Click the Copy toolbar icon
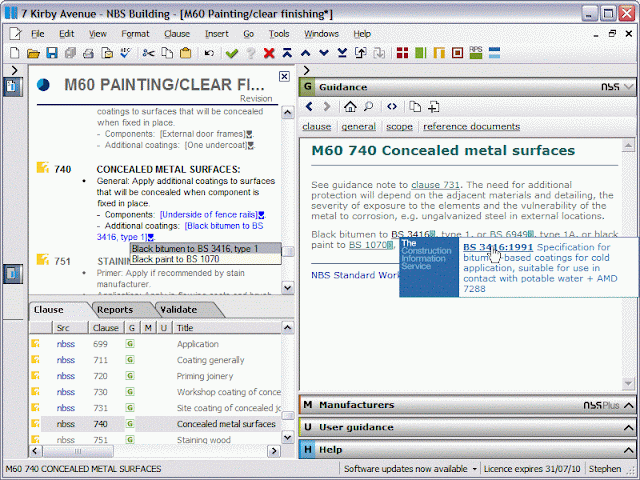Image resolution: width=640 pixels, height=480 pixels. [x=167, y=53]
